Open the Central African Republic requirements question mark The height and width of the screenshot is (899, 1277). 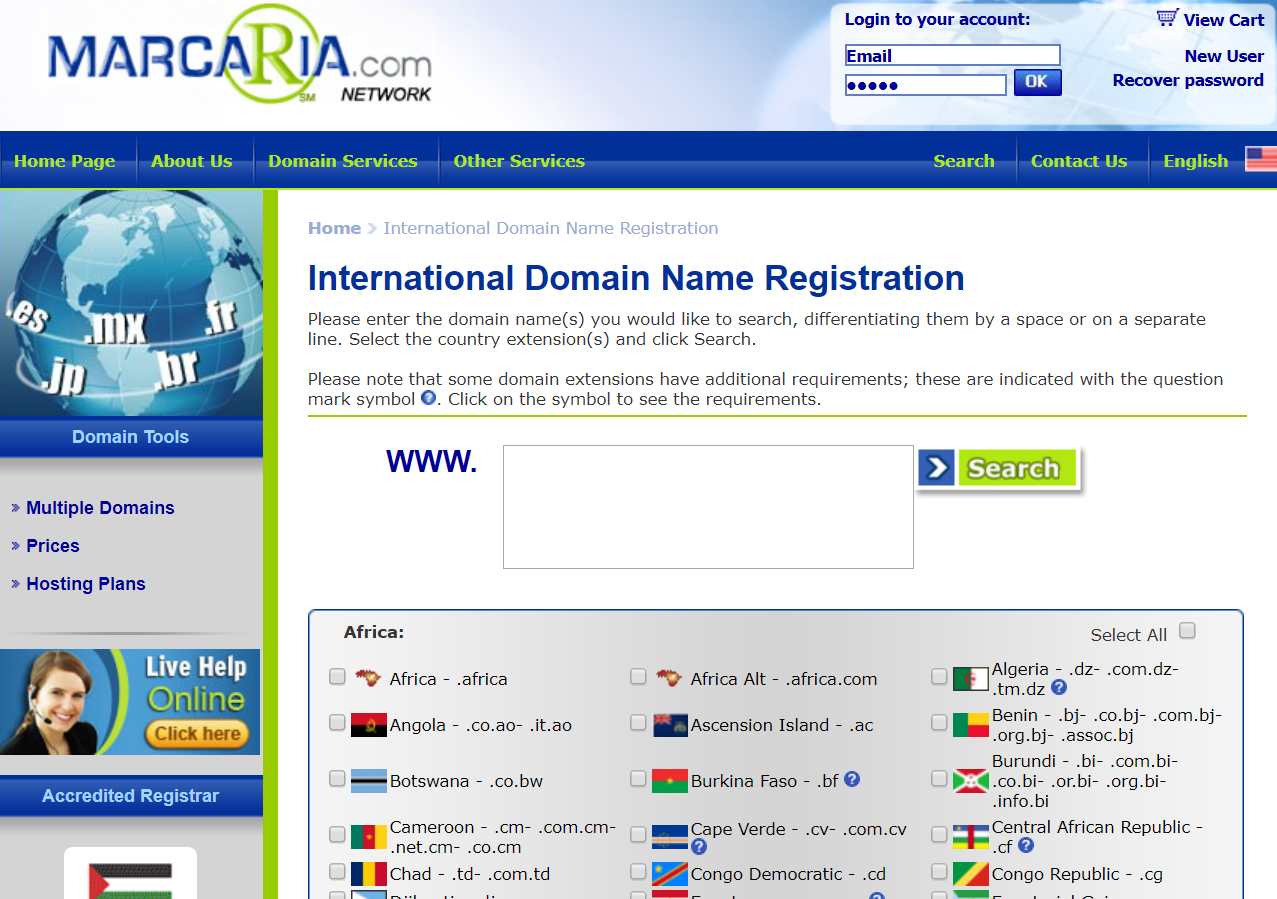1025,846
